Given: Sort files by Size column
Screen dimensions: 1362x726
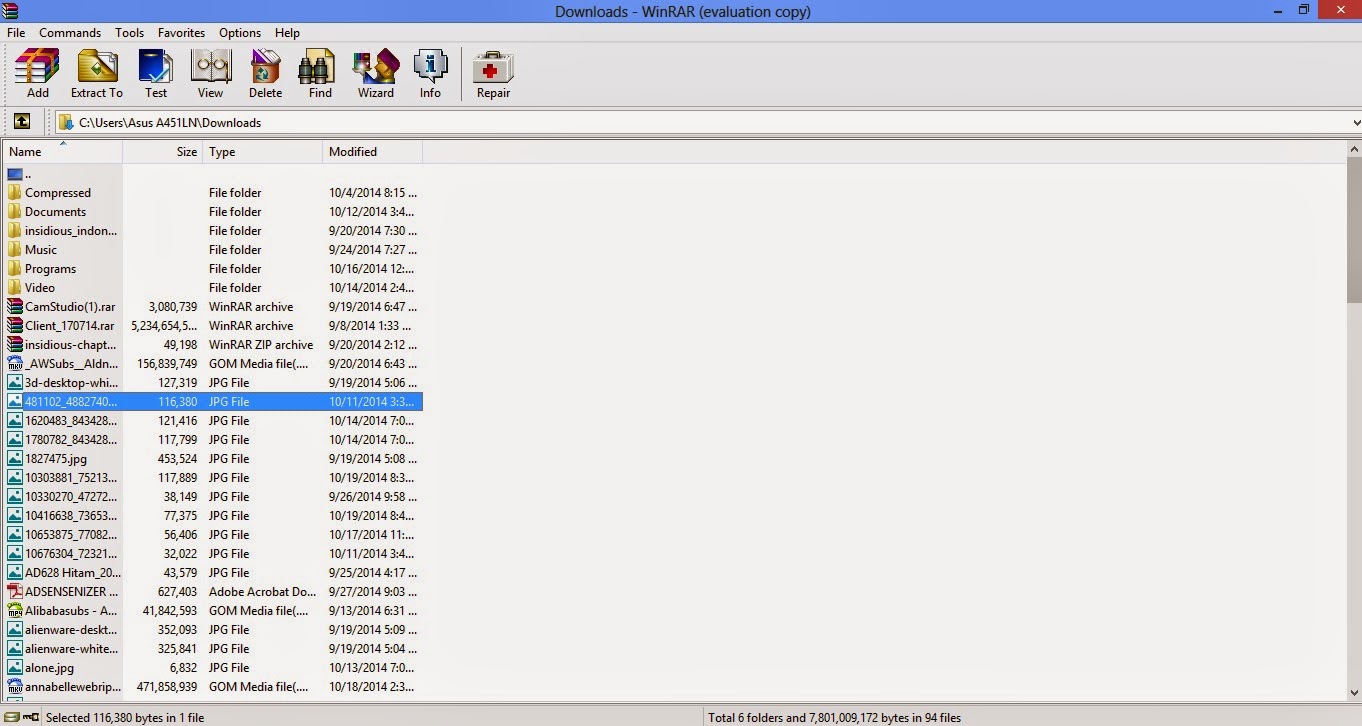Looking at the screenshot, I should (x=163, y=152).
